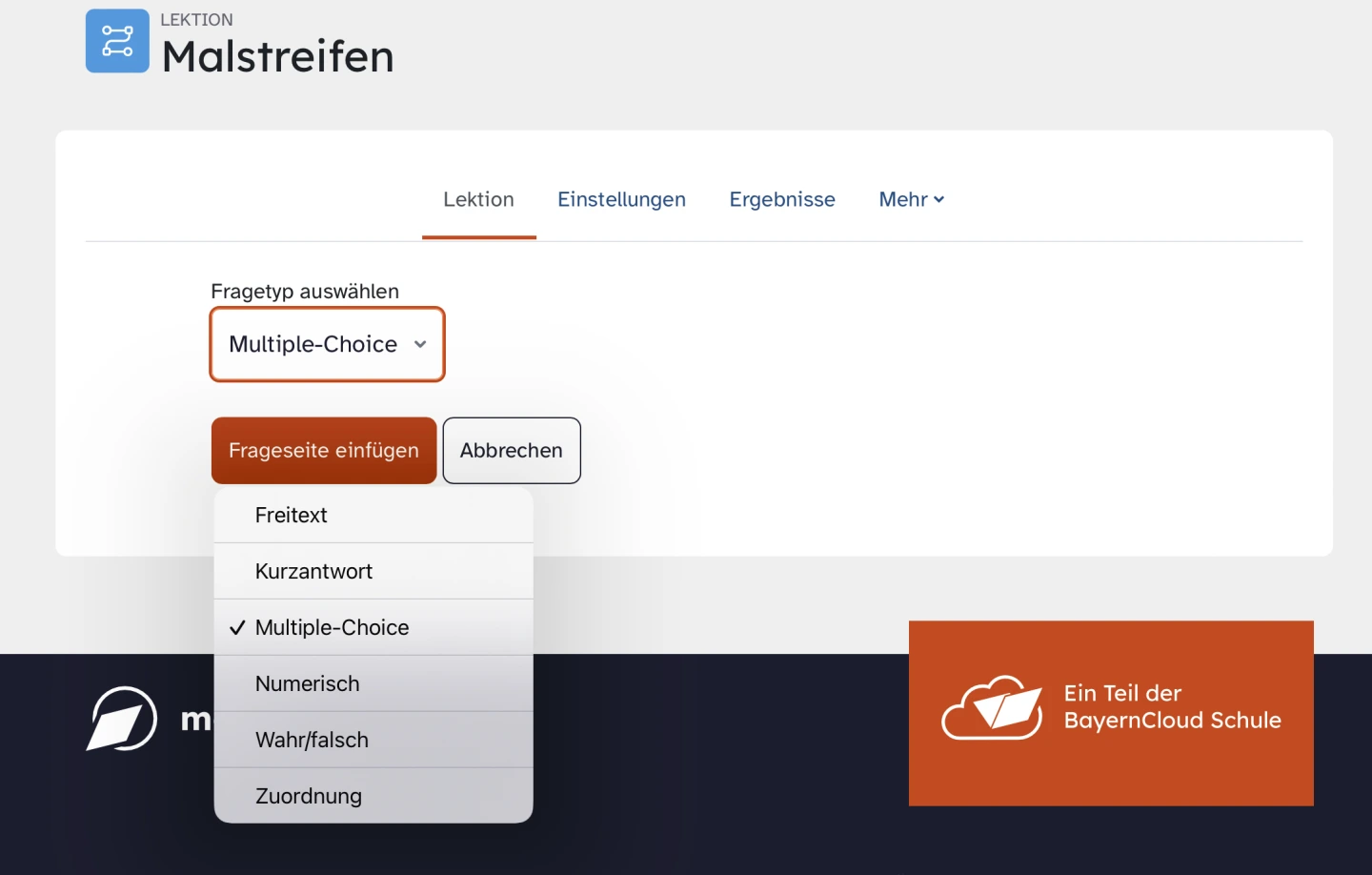The width and height of the screenshot is (1372, 875).
Task: Select Zuordnung from the list
Action: click(309, 797)
